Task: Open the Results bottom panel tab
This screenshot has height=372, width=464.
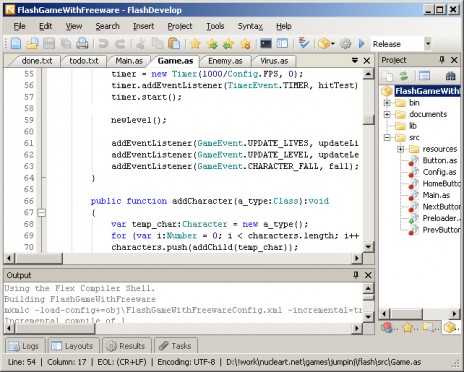Action: (x=127, y=346)
